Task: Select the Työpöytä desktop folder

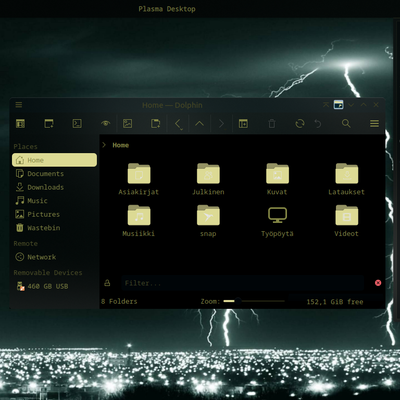Action: [277, 221]
